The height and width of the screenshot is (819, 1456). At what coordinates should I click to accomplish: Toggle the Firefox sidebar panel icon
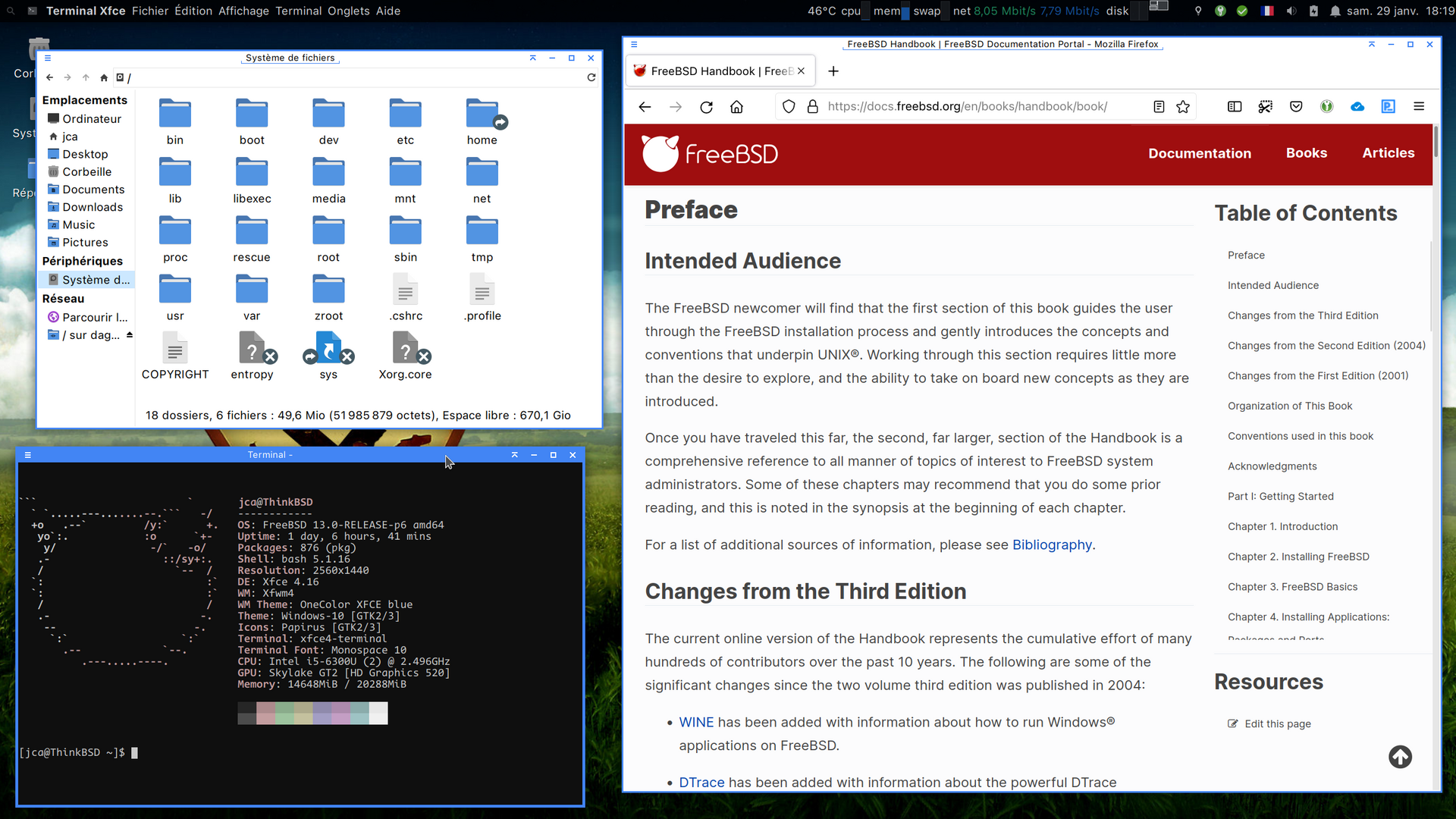pyautogui.click(x=1235, y=107)
